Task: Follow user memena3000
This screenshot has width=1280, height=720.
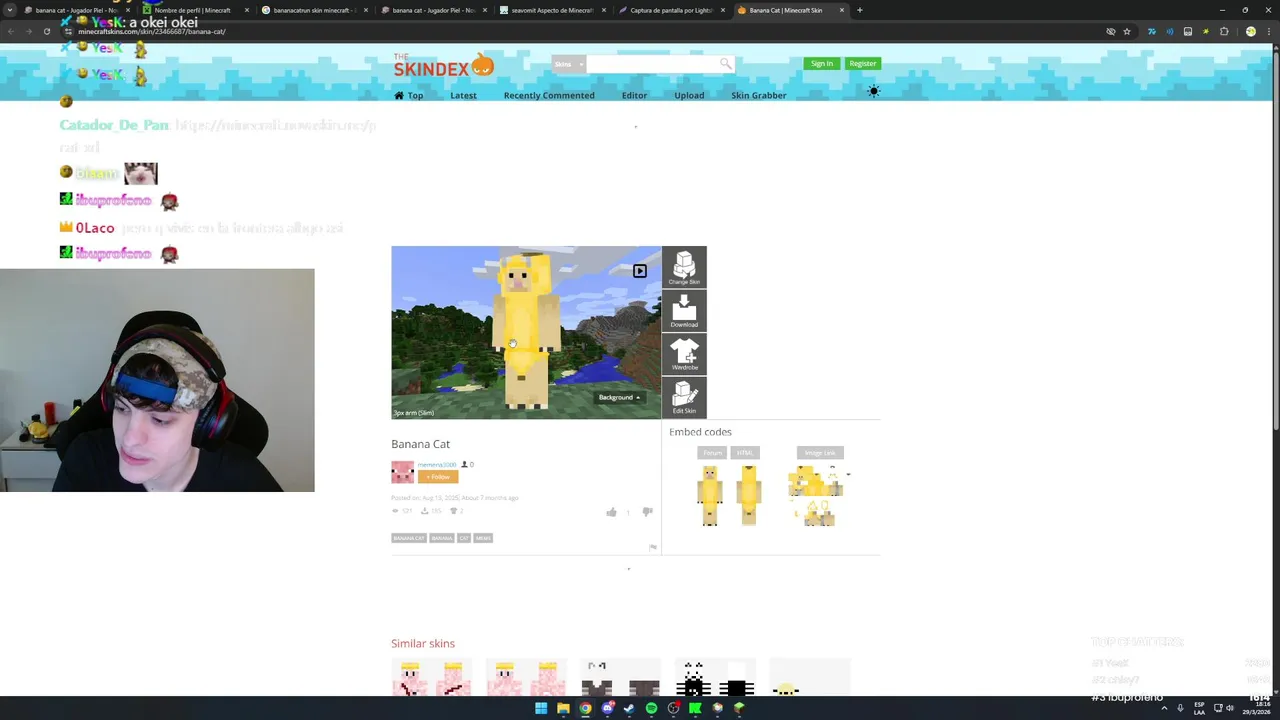Action: (437, 477)
